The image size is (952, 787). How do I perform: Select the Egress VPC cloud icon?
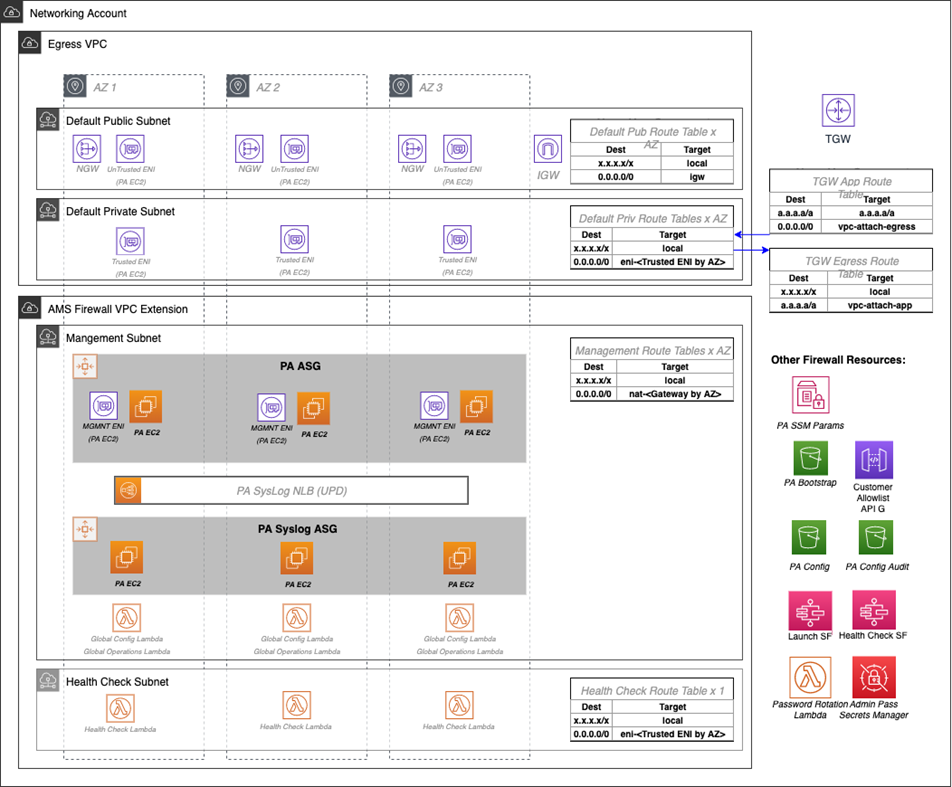coord(29,43)
